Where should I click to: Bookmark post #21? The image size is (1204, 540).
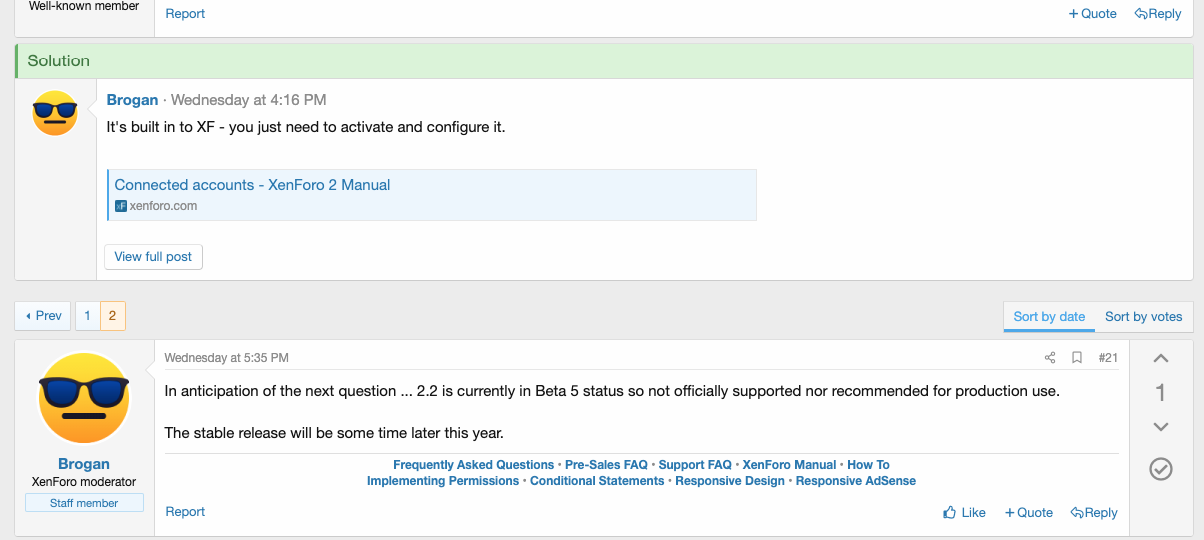[x=1077, y=358]
